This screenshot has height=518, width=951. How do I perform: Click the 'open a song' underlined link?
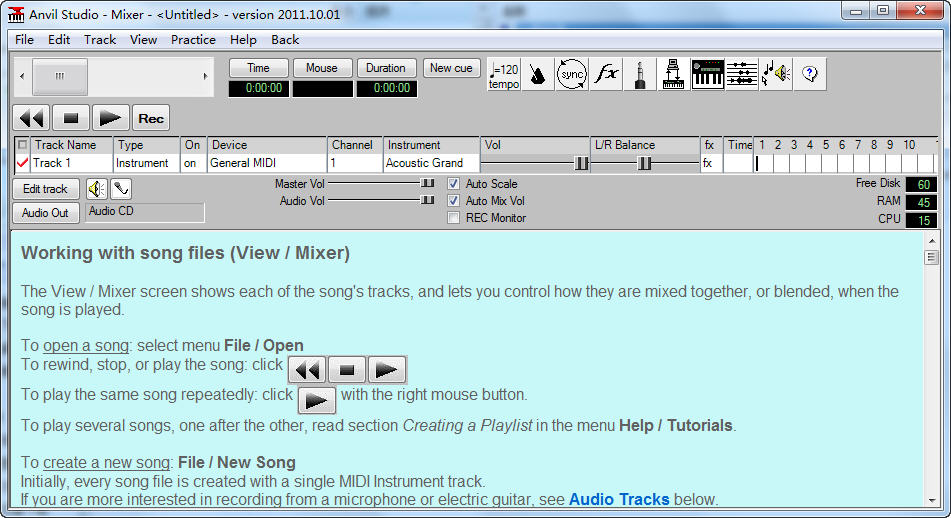coord(86,346)
